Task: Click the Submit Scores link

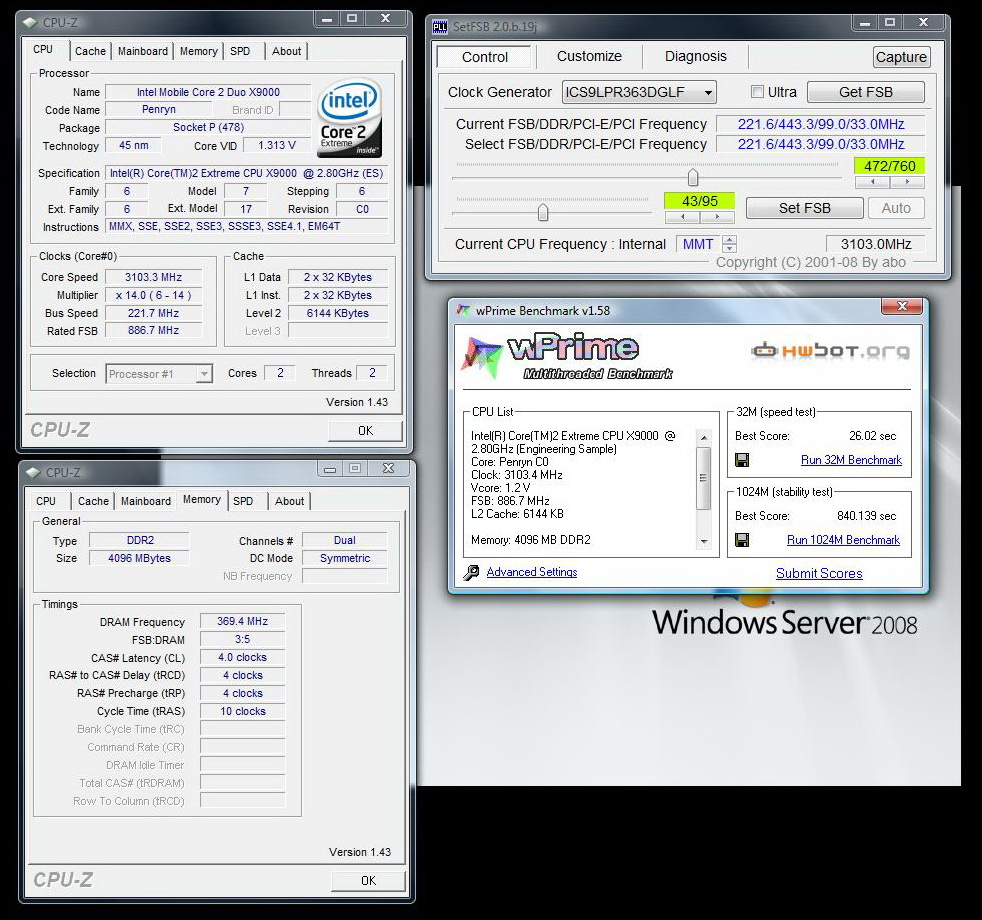Action: (x=819, y=573)
